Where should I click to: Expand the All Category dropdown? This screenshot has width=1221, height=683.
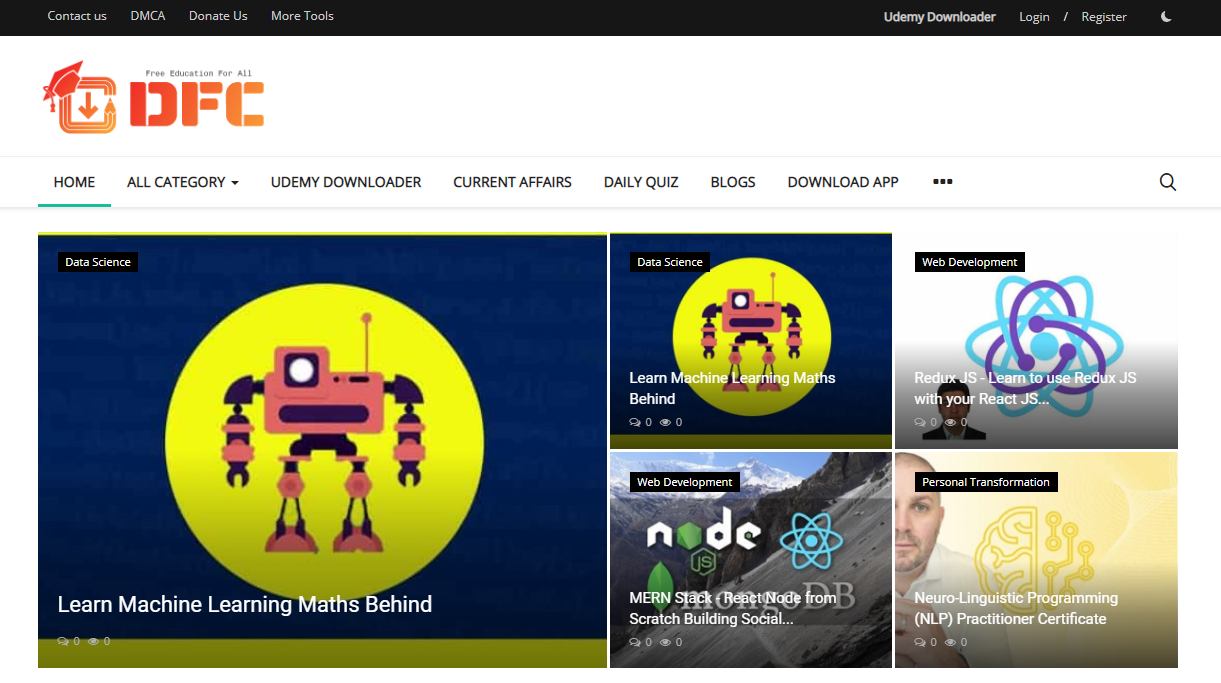pyautogui.click(x=182, y=182)
